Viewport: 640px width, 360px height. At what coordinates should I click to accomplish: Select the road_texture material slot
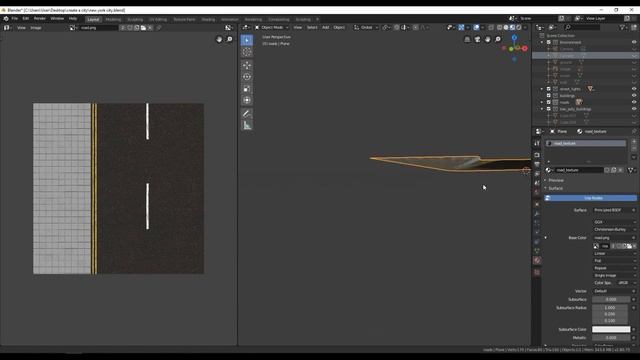point(586,143)
